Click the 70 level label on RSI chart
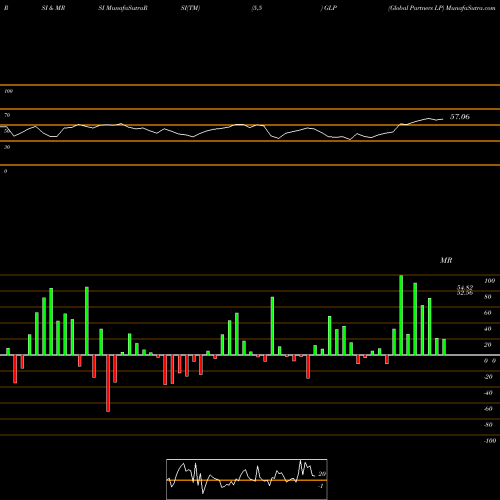 tap(7, 115)
